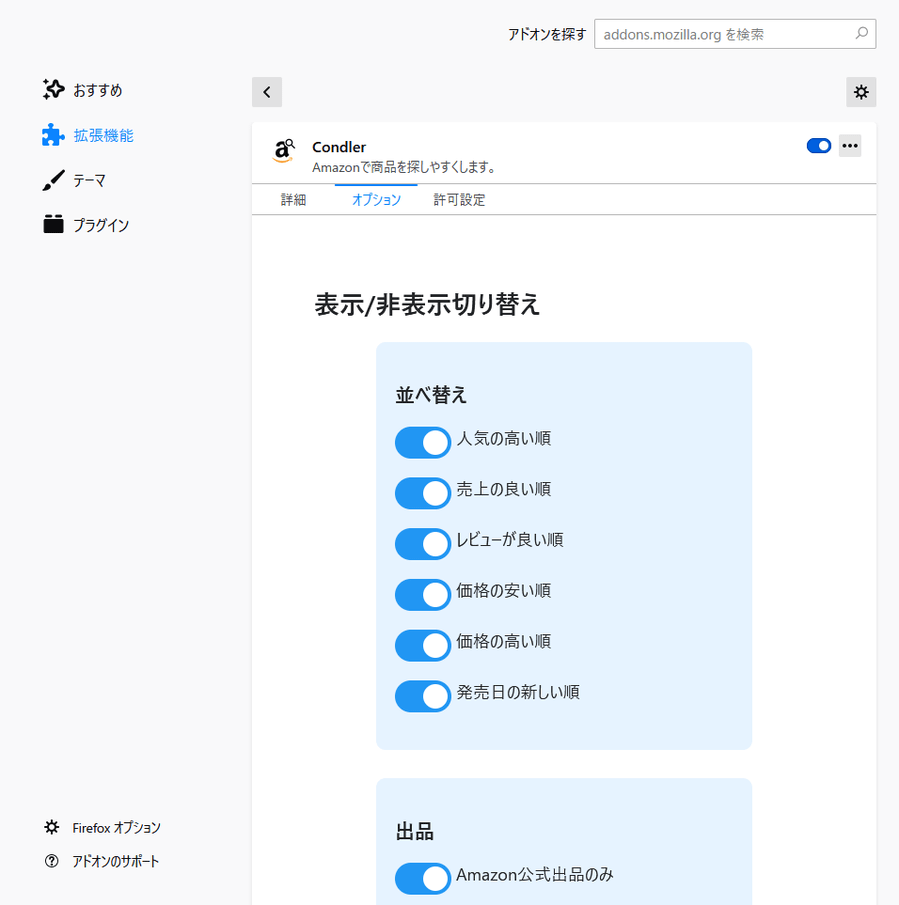Toggle 人気の高い順 sort option
Viewport: 899px width, 905px height.
(423, 443)
